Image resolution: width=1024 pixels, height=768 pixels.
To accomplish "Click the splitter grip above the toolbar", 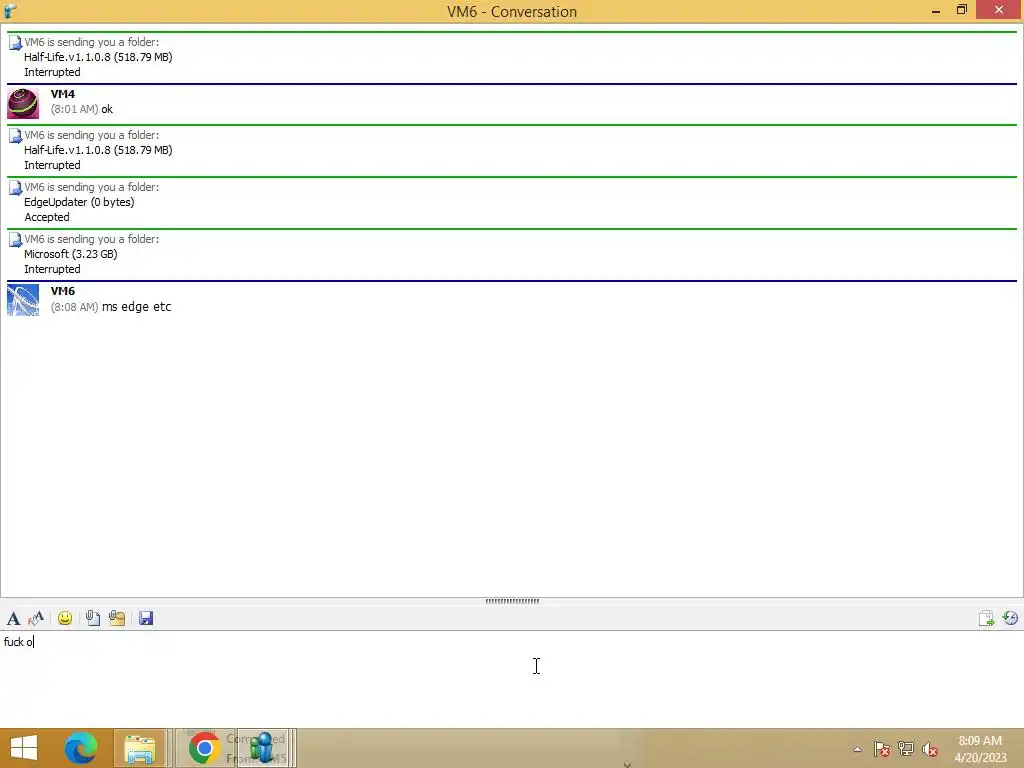I will [x=512, y=601].
